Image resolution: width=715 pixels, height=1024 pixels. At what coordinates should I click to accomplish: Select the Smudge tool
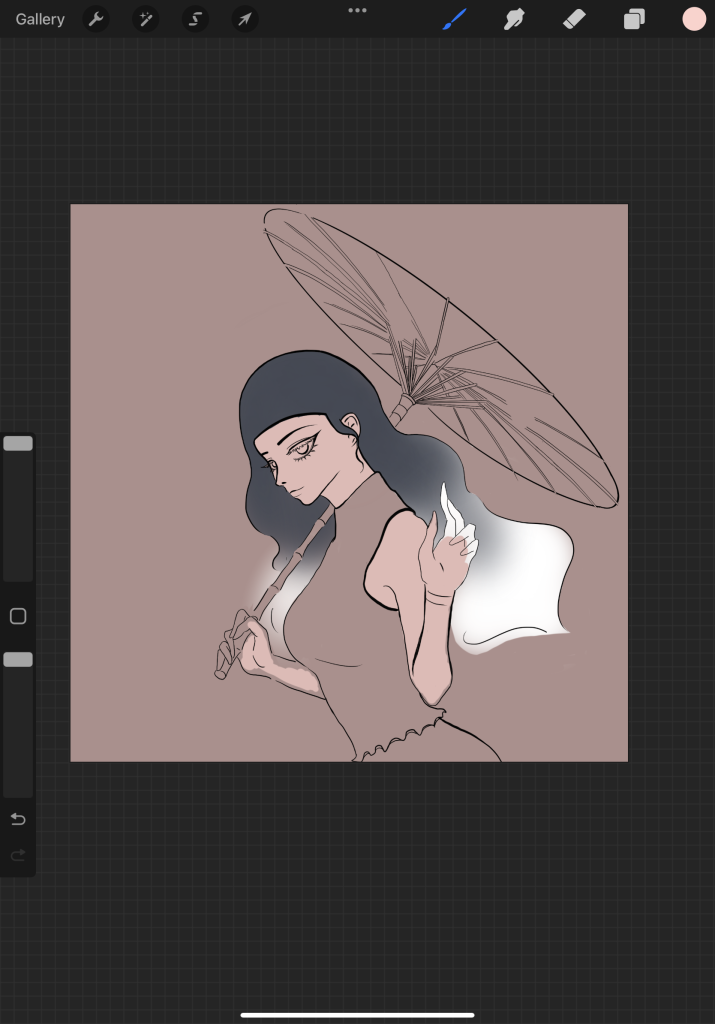[x=515, y=19]
